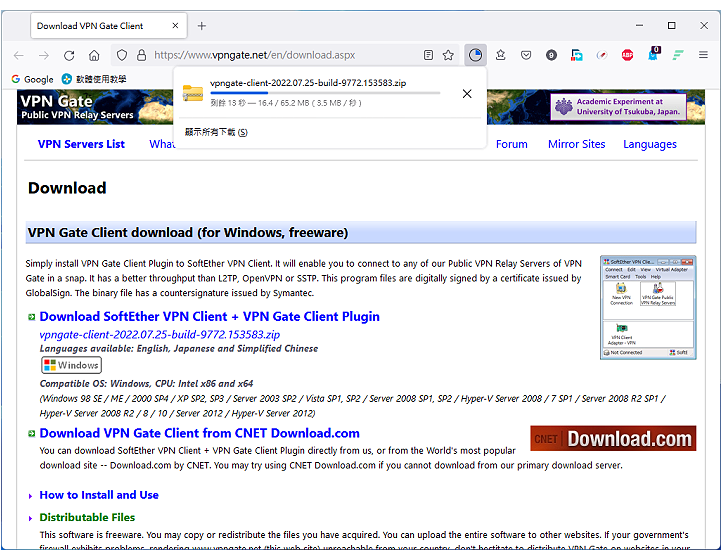Click the CNET Download.com banner

[613, 438]
